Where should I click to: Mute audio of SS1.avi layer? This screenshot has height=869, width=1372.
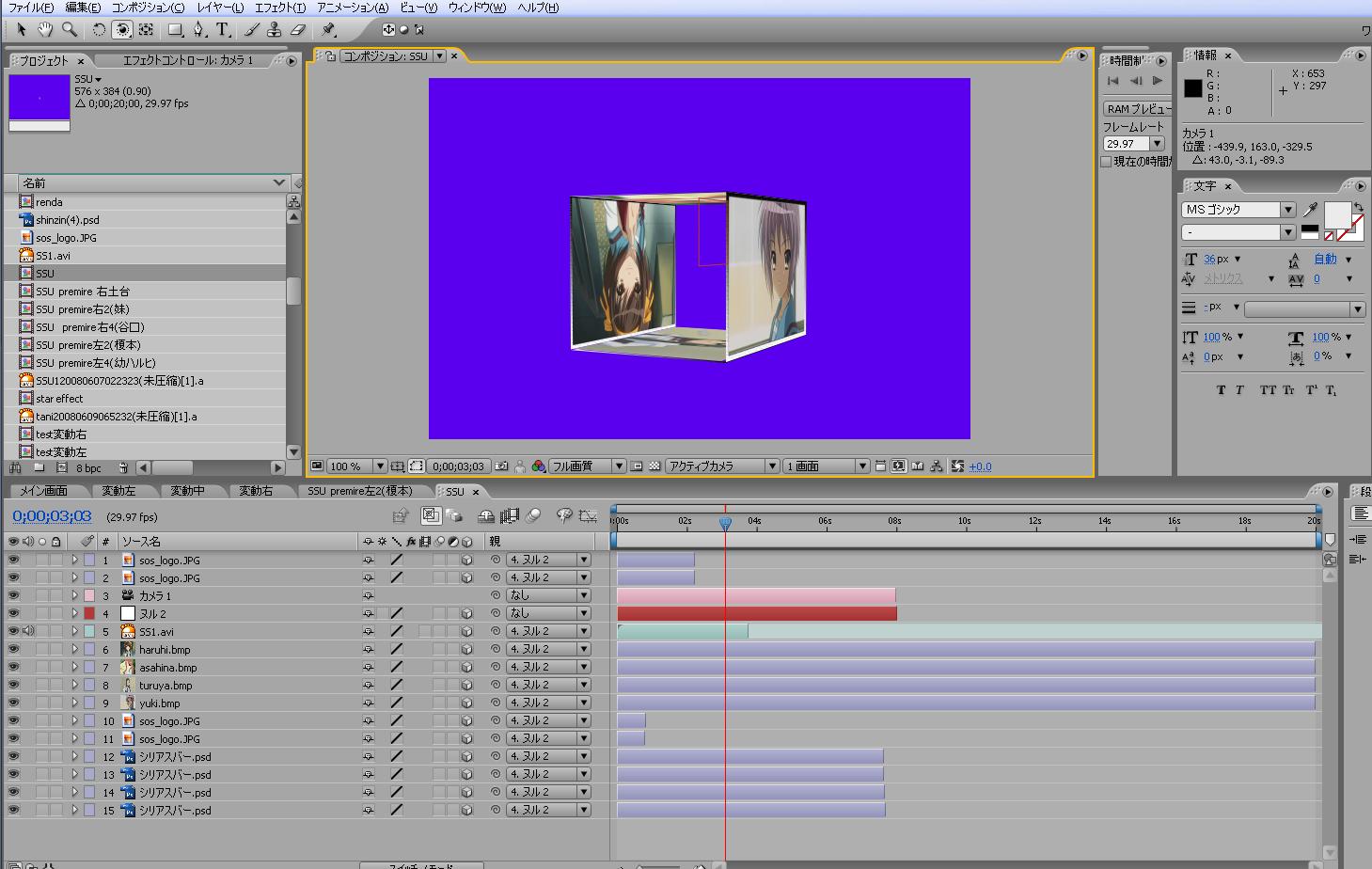click(26, 631)
